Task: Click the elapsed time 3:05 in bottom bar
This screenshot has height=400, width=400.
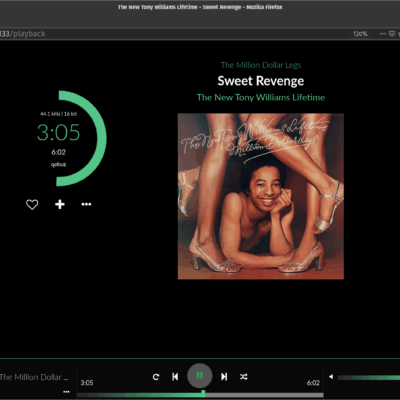Action: click(87, 383)
